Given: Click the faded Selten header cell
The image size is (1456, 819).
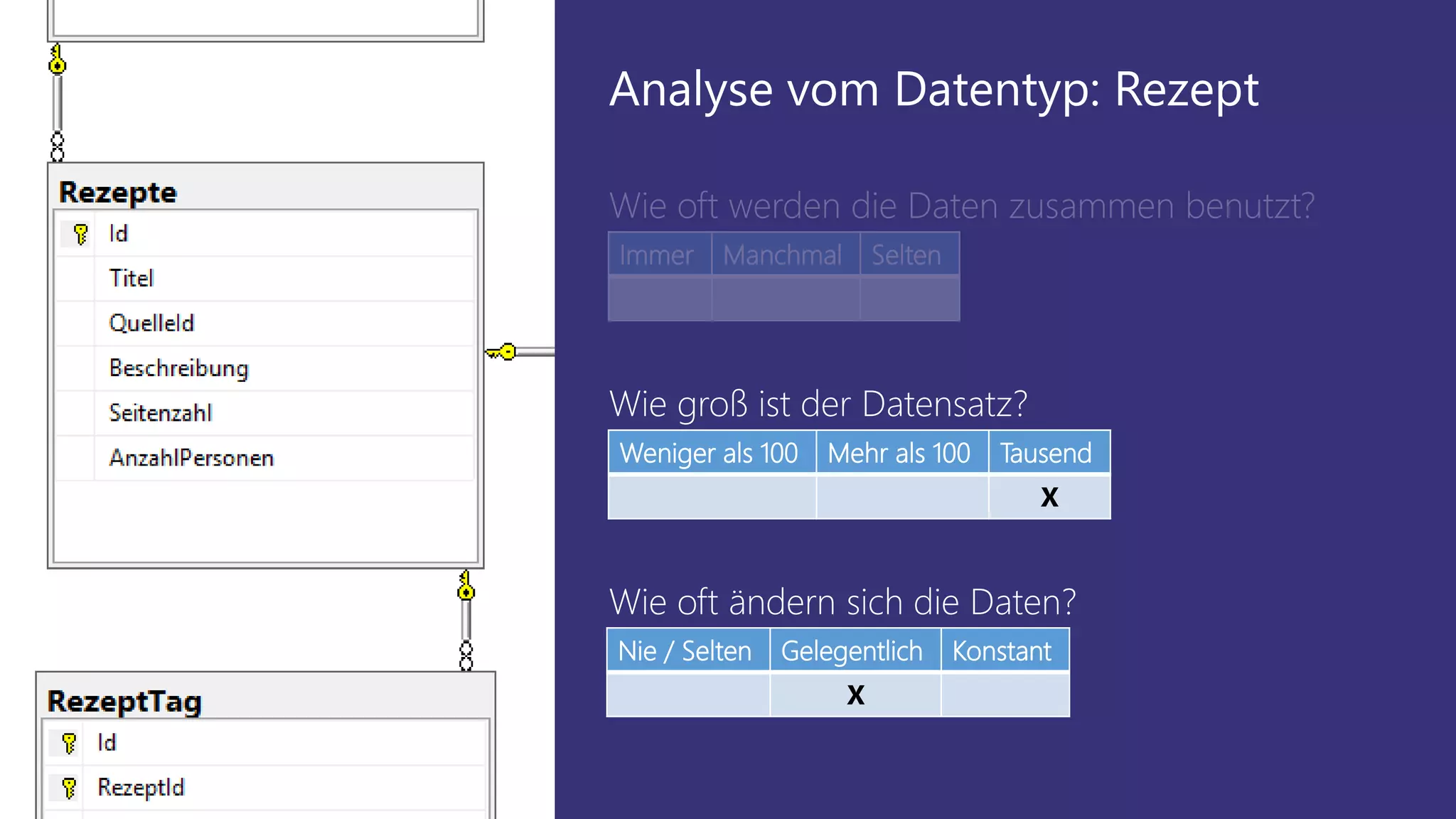Looking at the screenshot, I should [909, 255].
